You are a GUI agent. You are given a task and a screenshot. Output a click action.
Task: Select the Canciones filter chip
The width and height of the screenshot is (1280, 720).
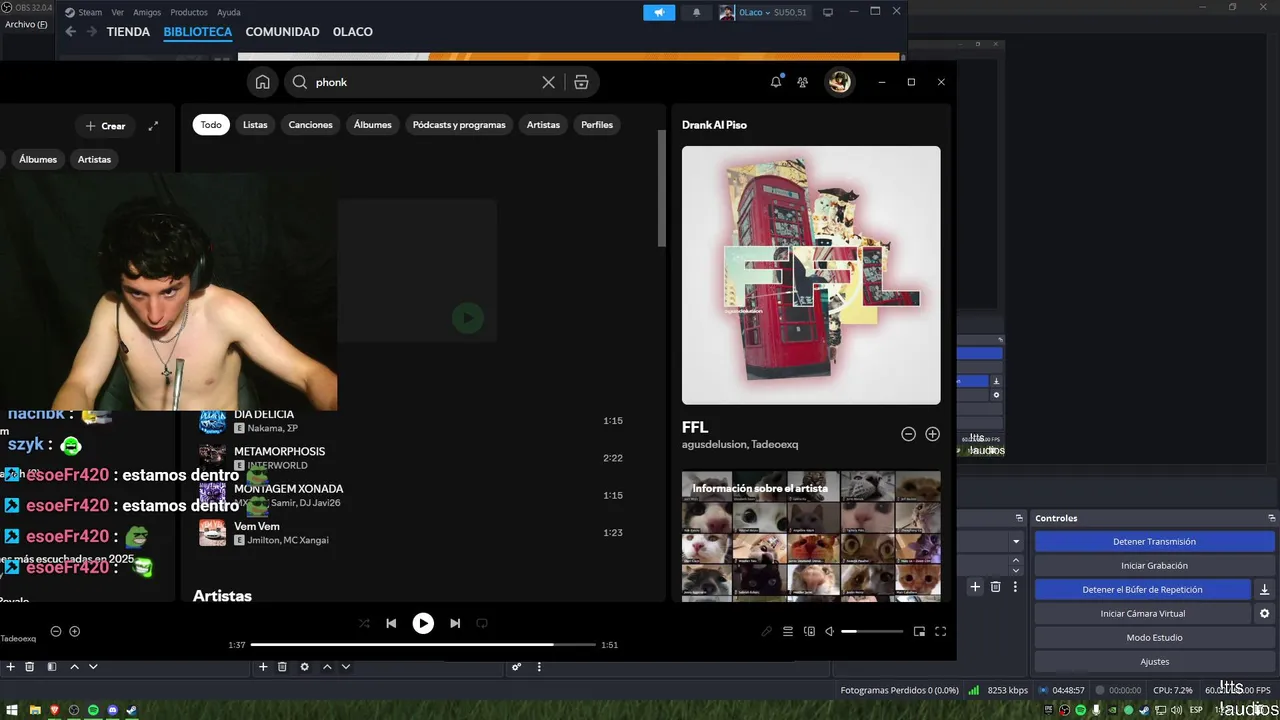[310, 125]
